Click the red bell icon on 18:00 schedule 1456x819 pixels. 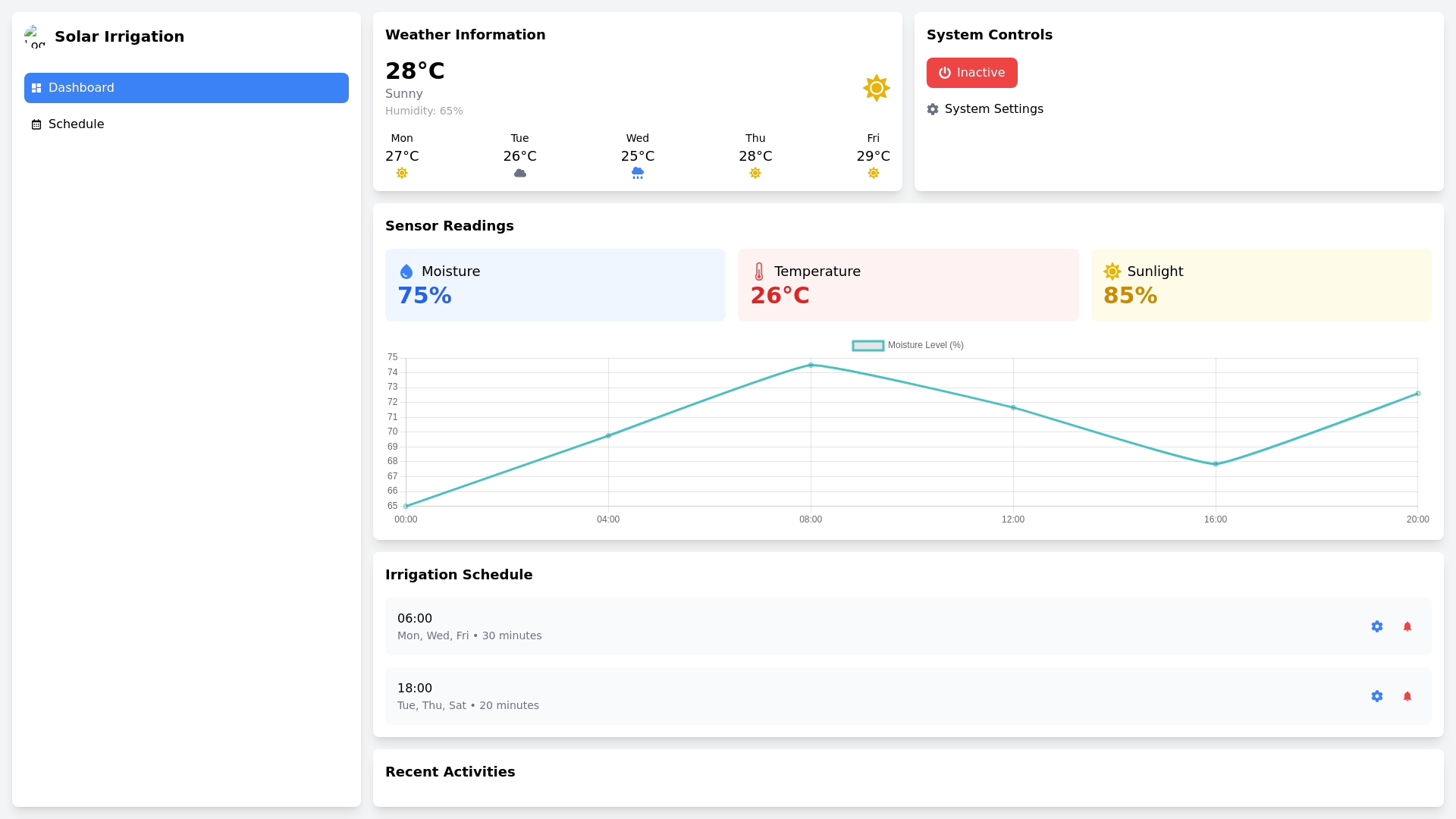tap(1407, 696)
